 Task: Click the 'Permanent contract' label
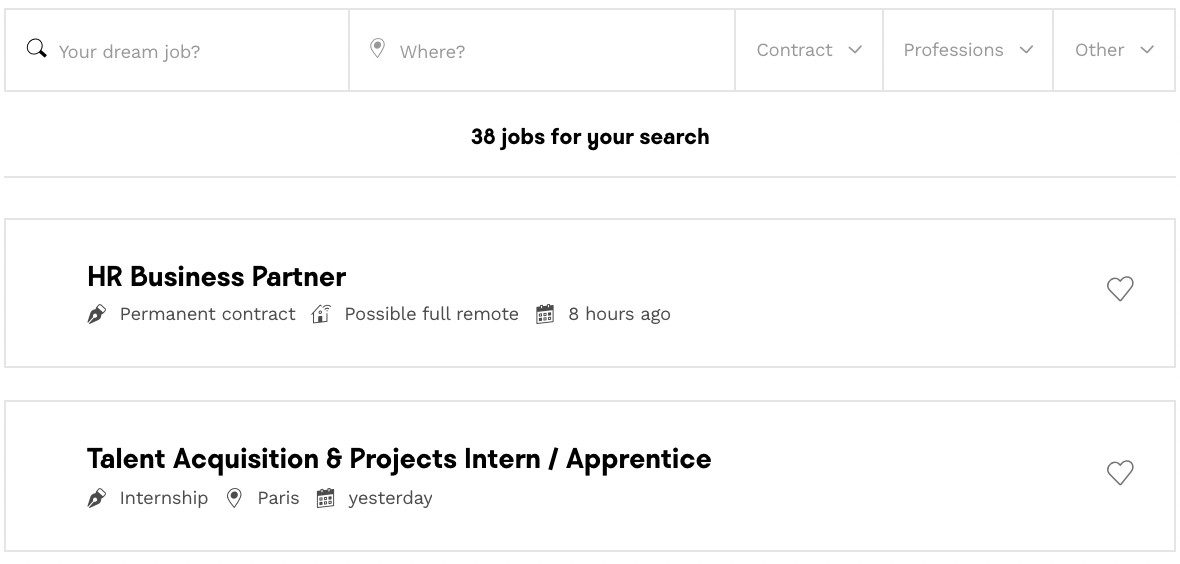coord(207,314)
